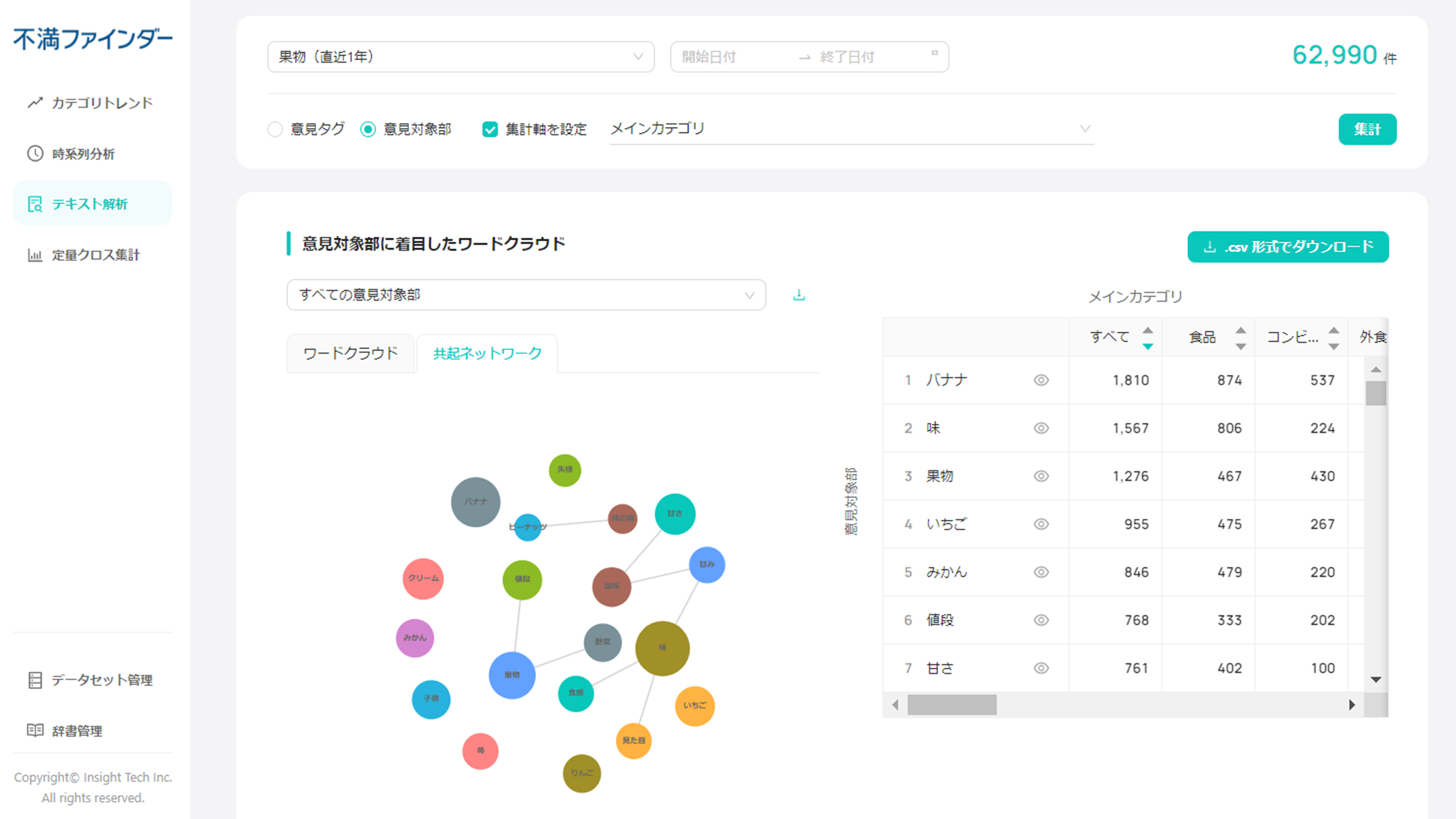Expand すべての意見対象部 dropdown
The height and width of the screenshot is (819, 1456).
click(x=526, y=295)
